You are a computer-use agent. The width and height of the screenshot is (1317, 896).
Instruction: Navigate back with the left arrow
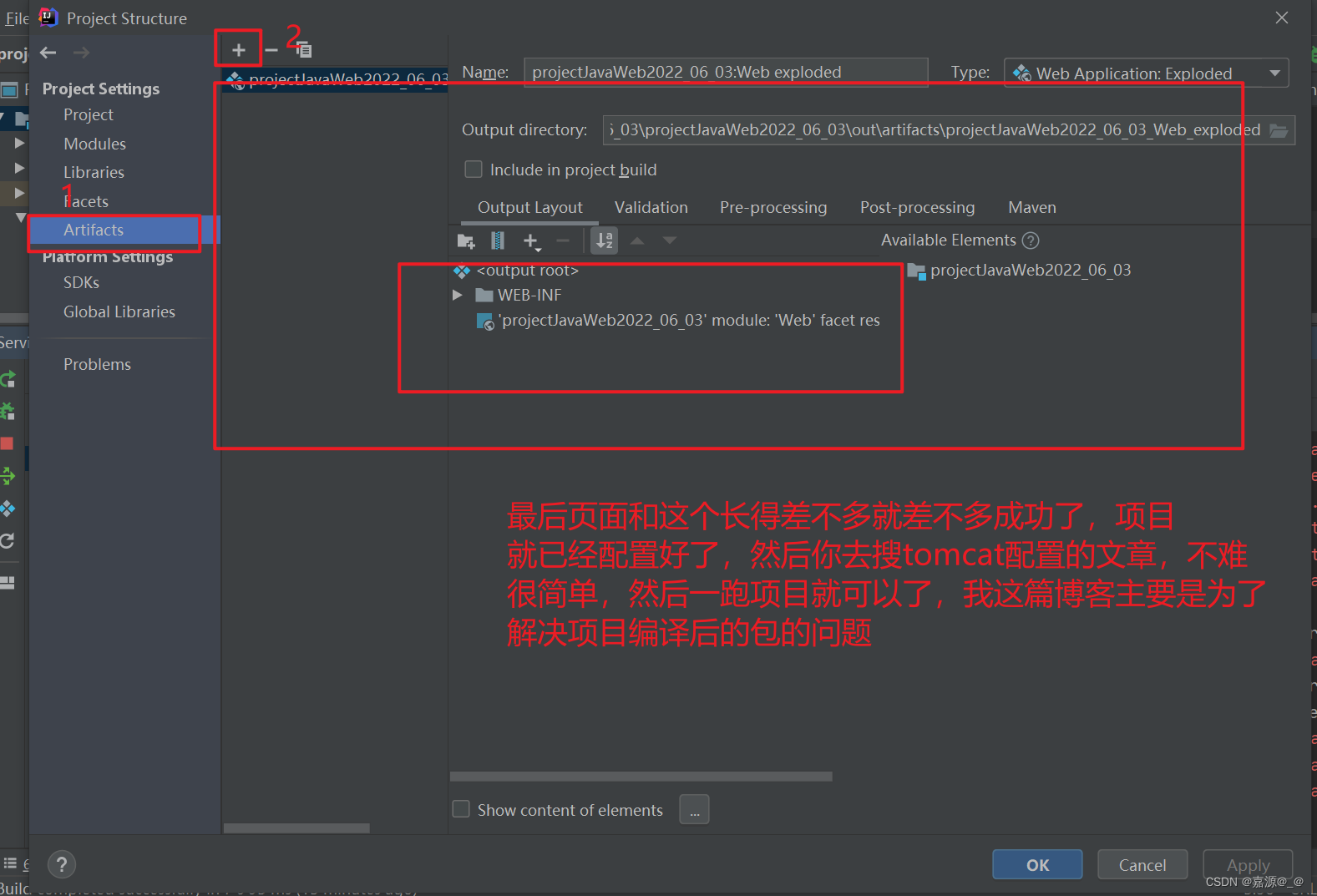click(48, 53)
